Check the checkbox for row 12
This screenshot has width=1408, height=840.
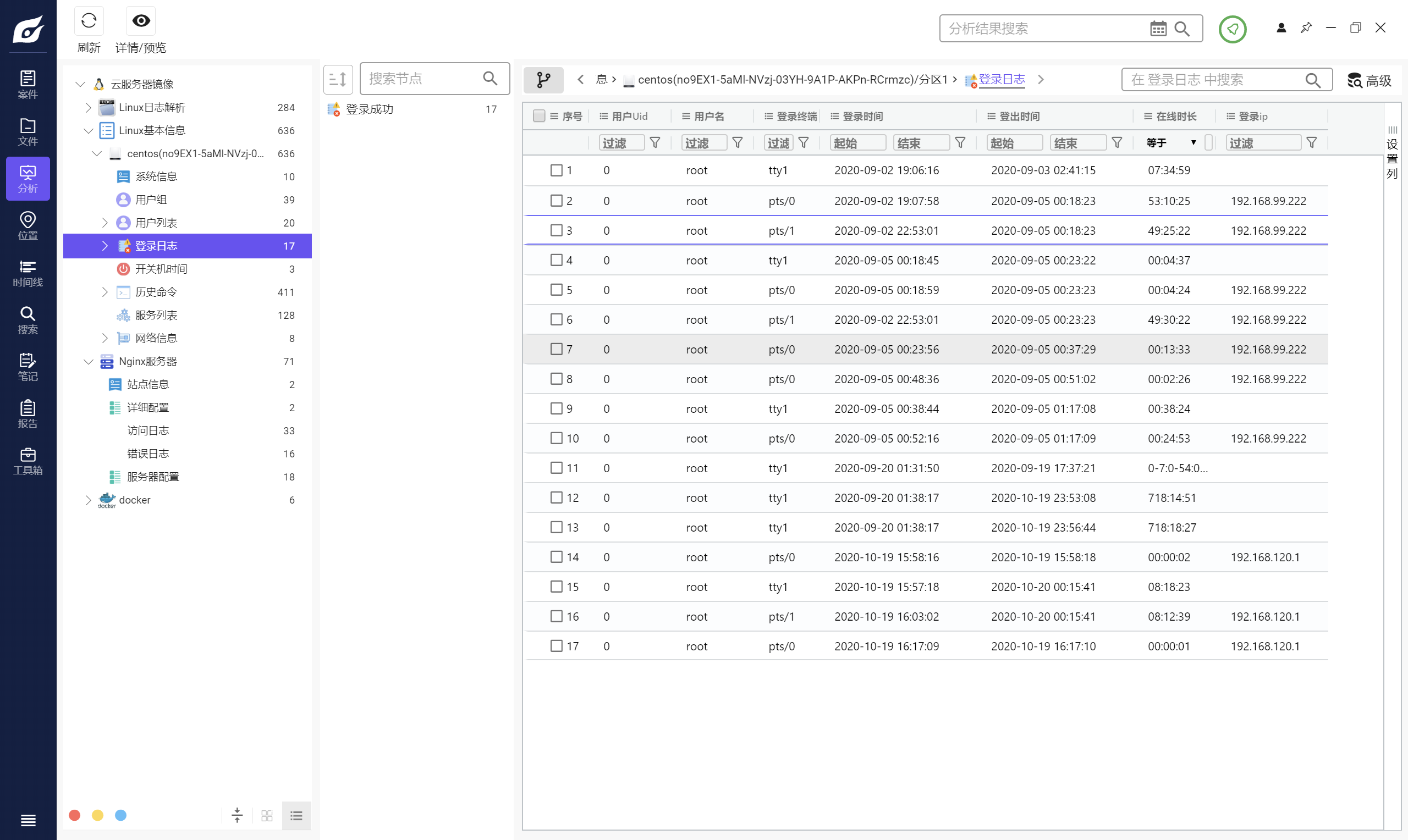click(557, 497)
